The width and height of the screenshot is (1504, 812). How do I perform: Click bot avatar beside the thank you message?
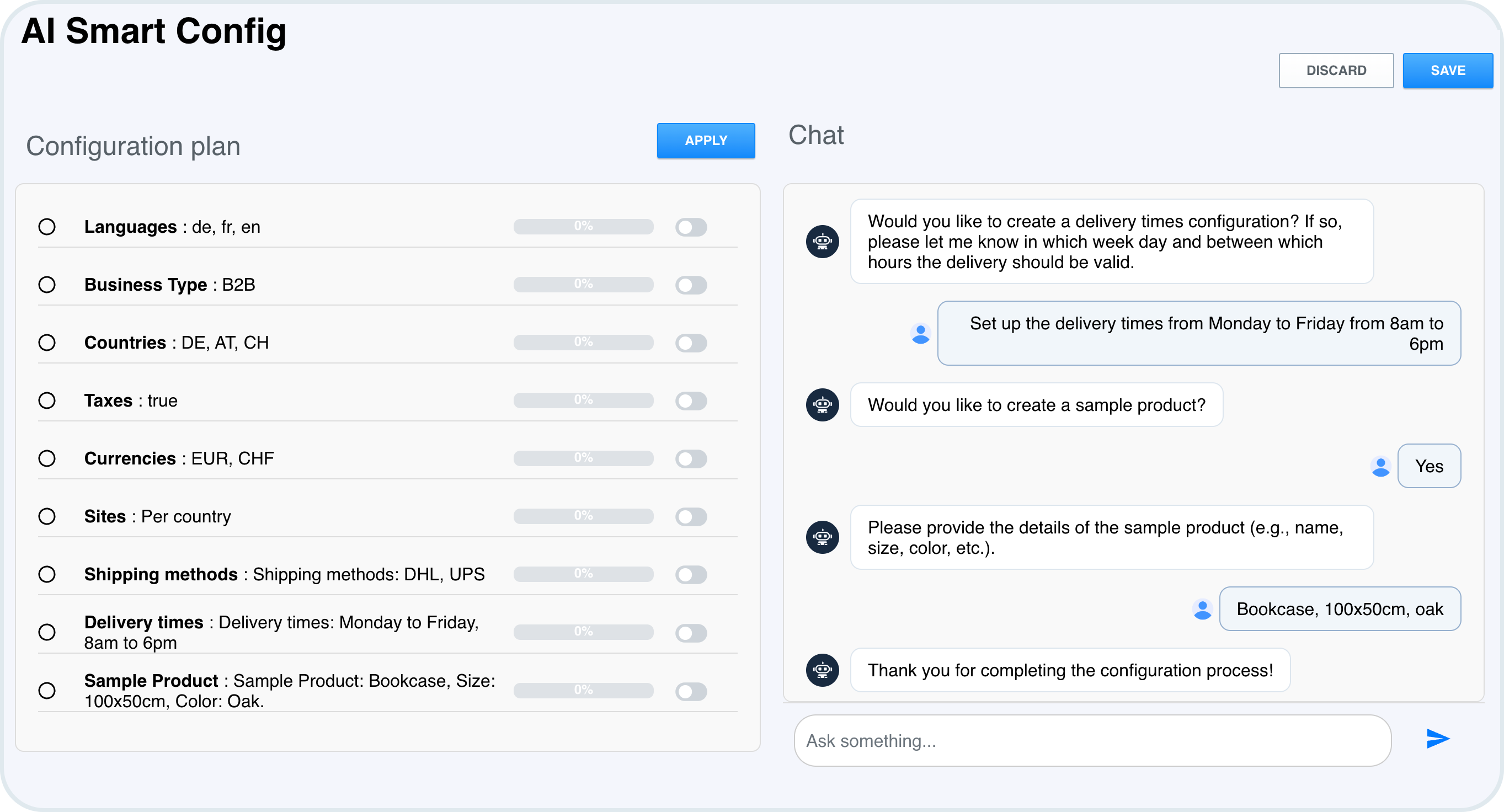click(822, 670)
